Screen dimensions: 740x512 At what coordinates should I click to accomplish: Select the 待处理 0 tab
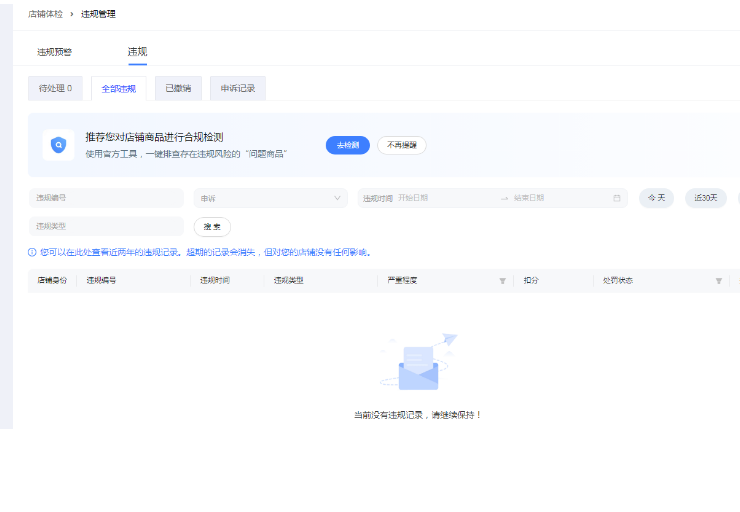pyautogui.click(x=55, y=88)
